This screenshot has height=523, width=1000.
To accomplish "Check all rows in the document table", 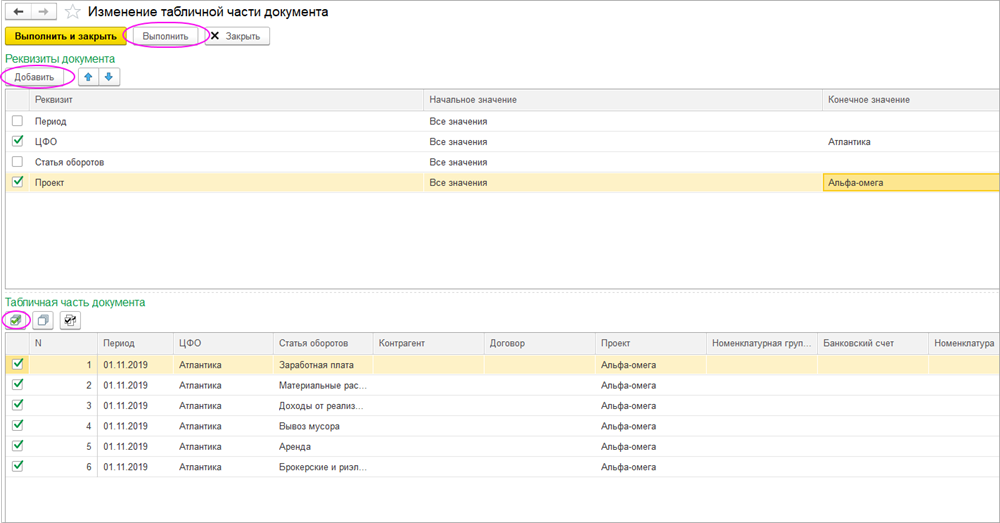I will [16, 320].
